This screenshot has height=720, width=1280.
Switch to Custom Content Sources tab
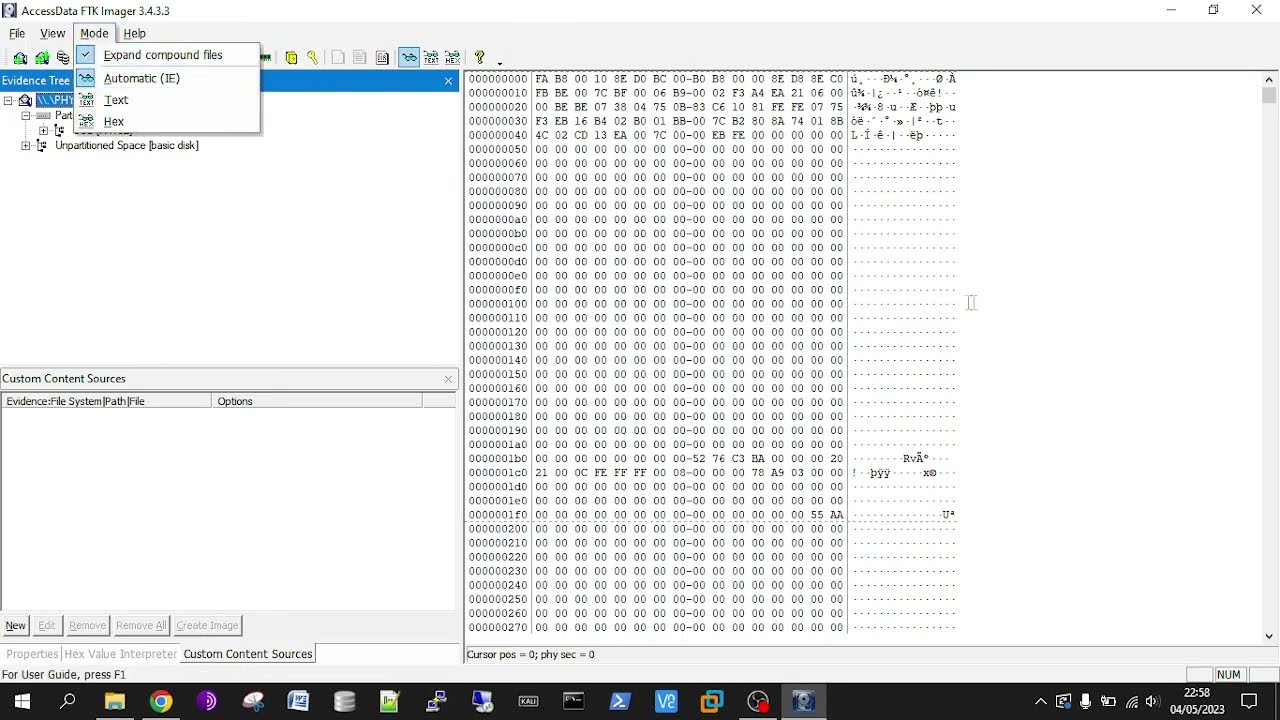[x=248, y=654]
